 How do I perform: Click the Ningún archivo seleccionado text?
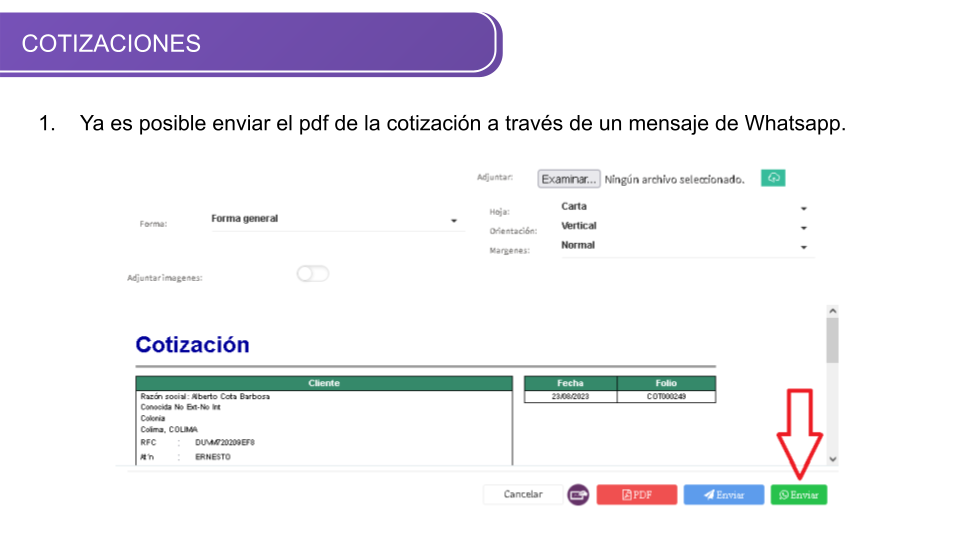(674, 179)
